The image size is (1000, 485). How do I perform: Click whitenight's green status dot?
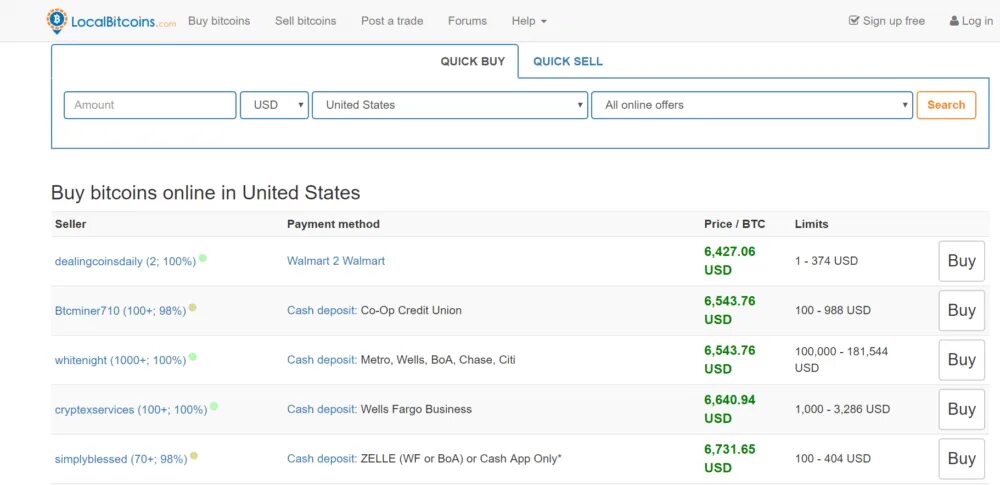[193, 357]
